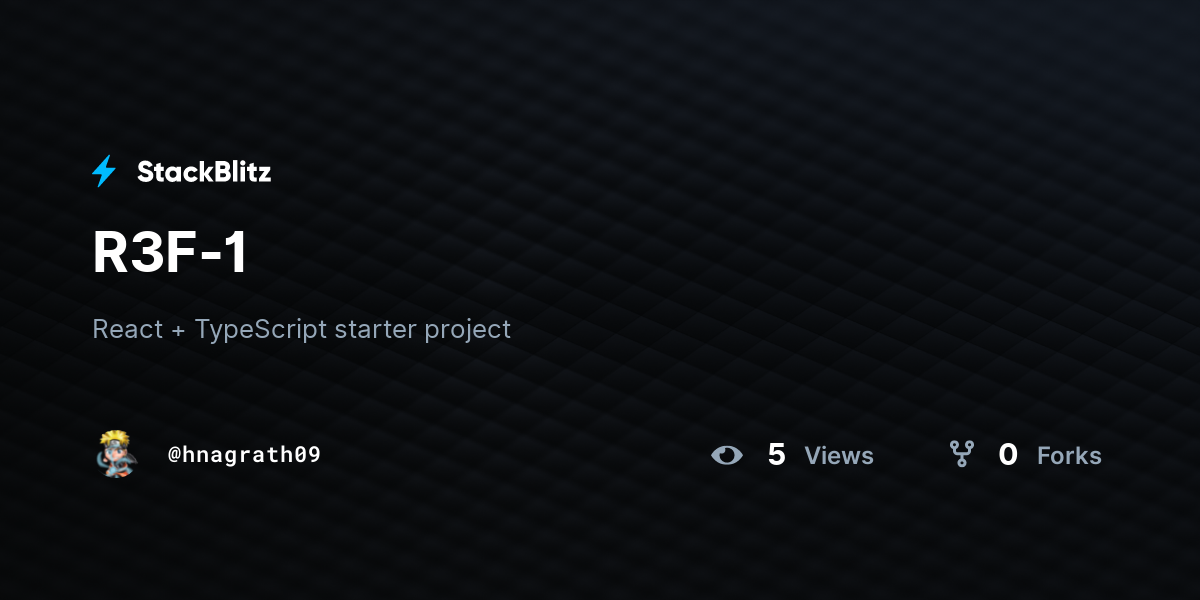This screenshot has width=1200, height=600.
Task: Open the R3F-1 project title
Action: coord(170,254)
